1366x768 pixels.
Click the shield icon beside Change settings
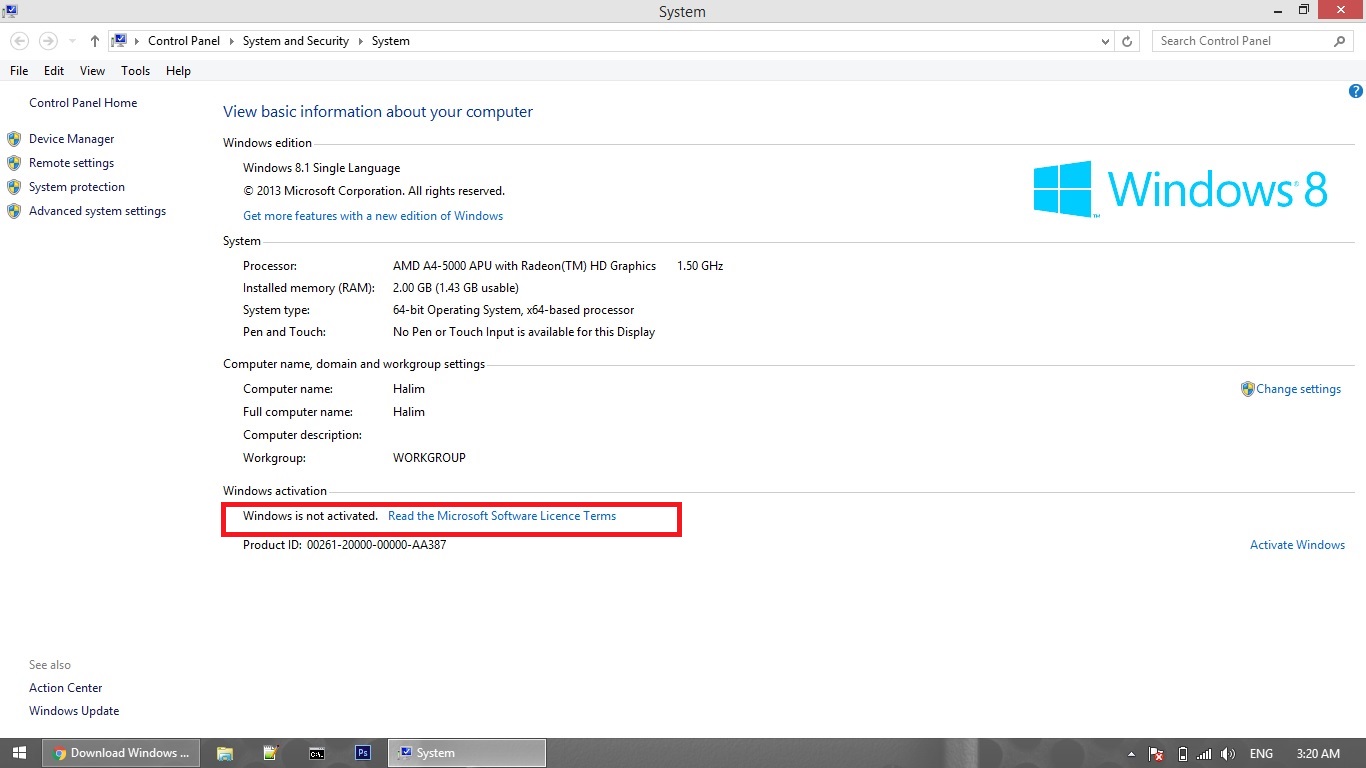click(1248, 389)
